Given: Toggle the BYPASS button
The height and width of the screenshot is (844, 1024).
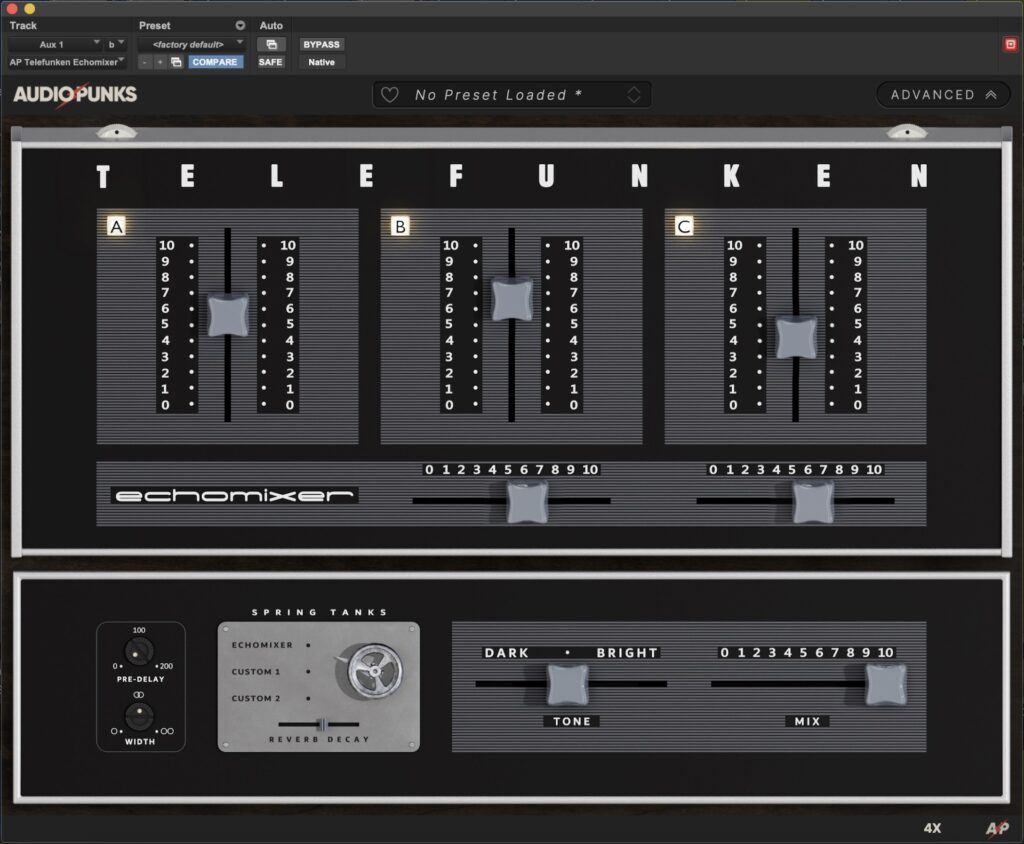Looking at the screenshot, I should click(x=321, y=44).
